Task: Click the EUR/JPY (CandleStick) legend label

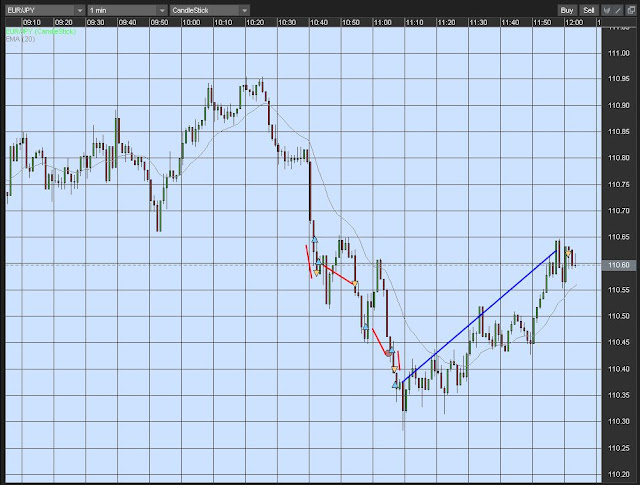Action: click(x=40, y=31)
